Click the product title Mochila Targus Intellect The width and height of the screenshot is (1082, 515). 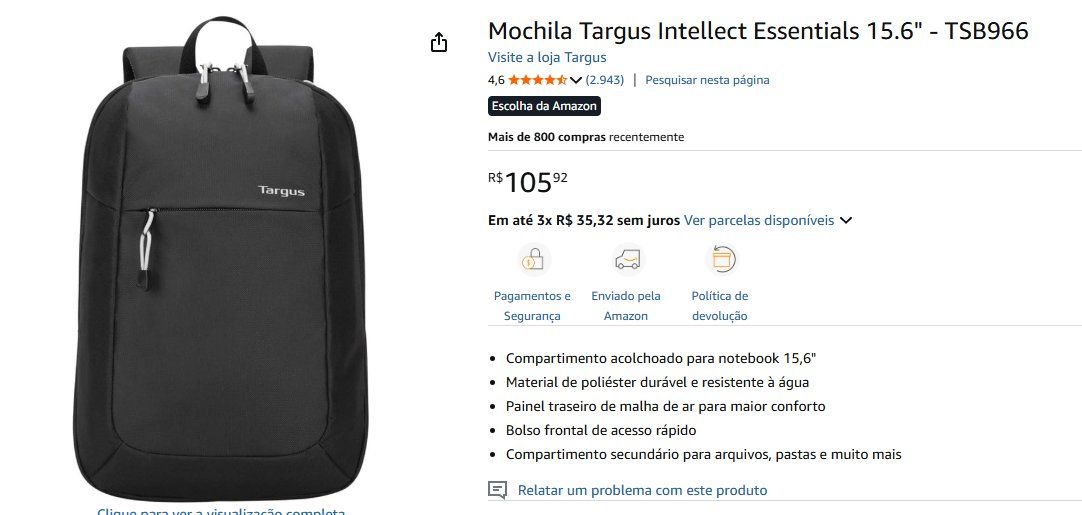tap(758, 31)
